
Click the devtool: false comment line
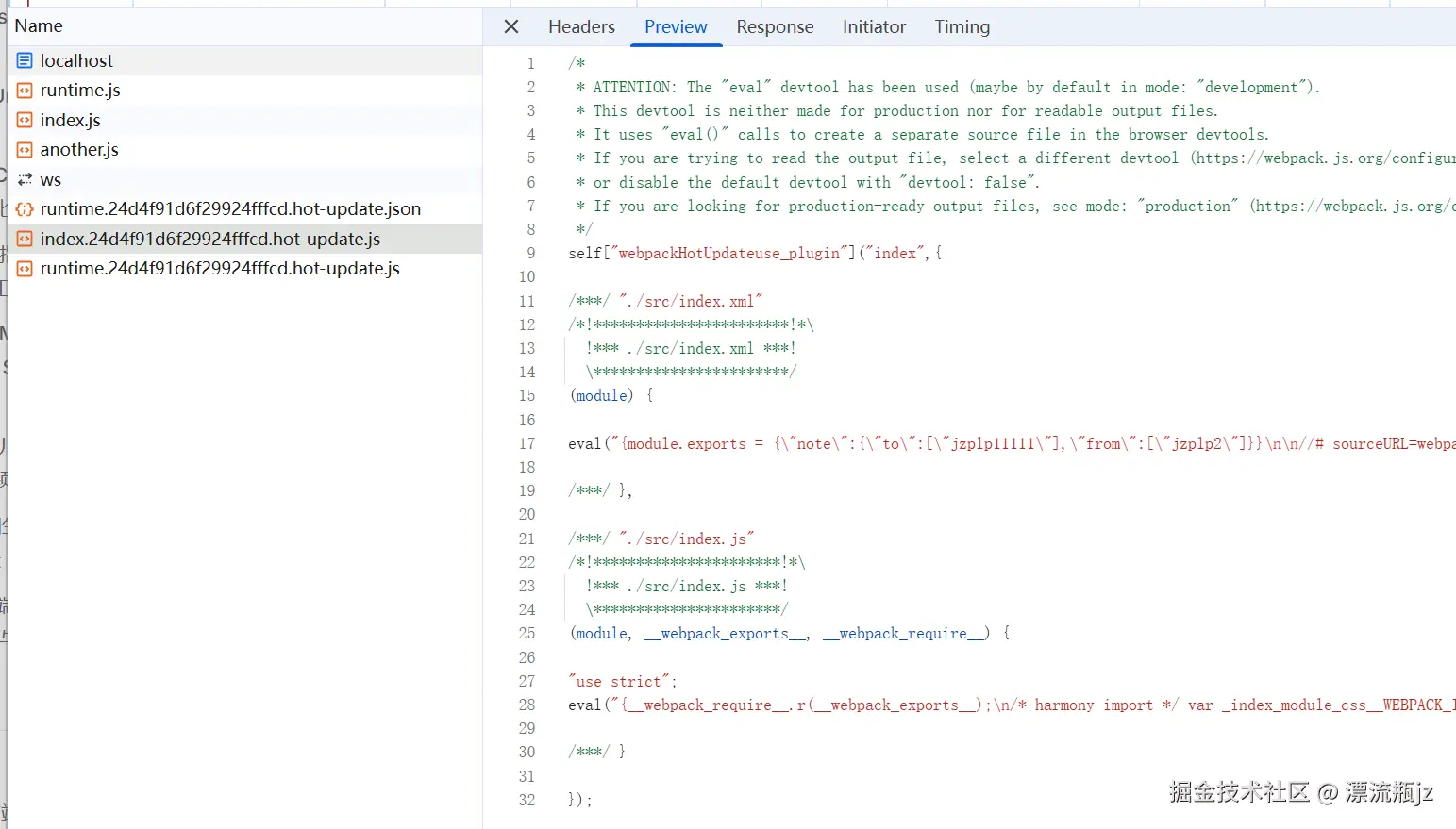click(808, 182)
